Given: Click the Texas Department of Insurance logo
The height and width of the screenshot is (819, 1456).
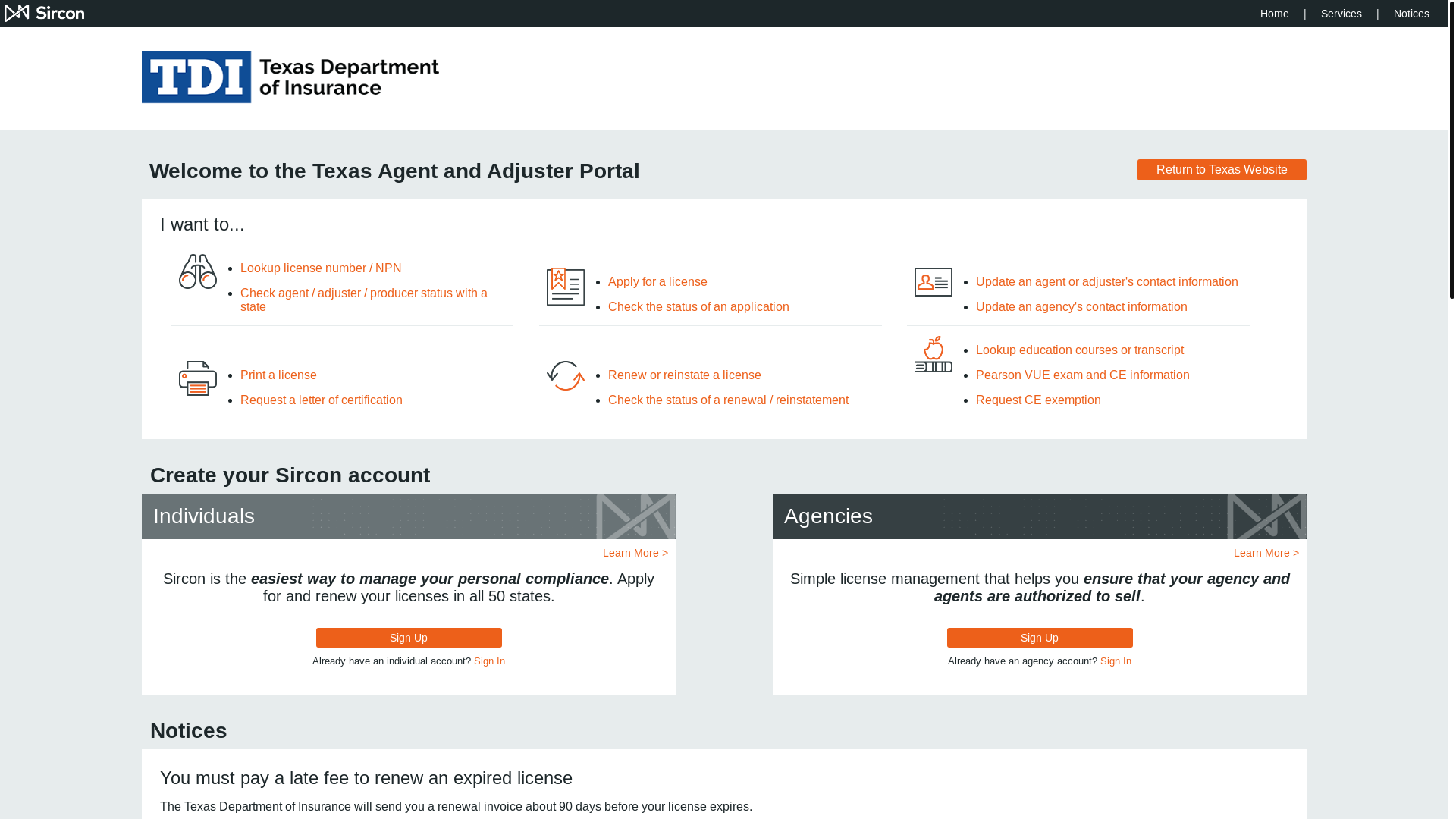Looking at the screenshot, I should tap(290, 77).
